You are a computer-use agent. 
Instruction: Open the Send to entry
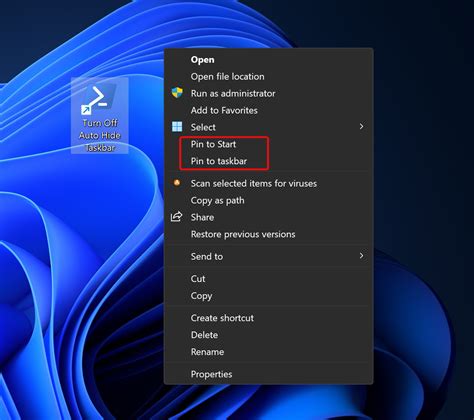269,256
